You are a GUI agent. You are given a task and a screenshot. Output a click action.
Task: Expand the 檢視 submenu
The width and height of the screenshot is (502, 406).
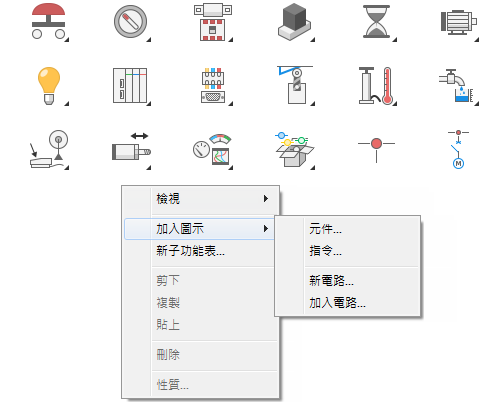(x=201, y=199)
